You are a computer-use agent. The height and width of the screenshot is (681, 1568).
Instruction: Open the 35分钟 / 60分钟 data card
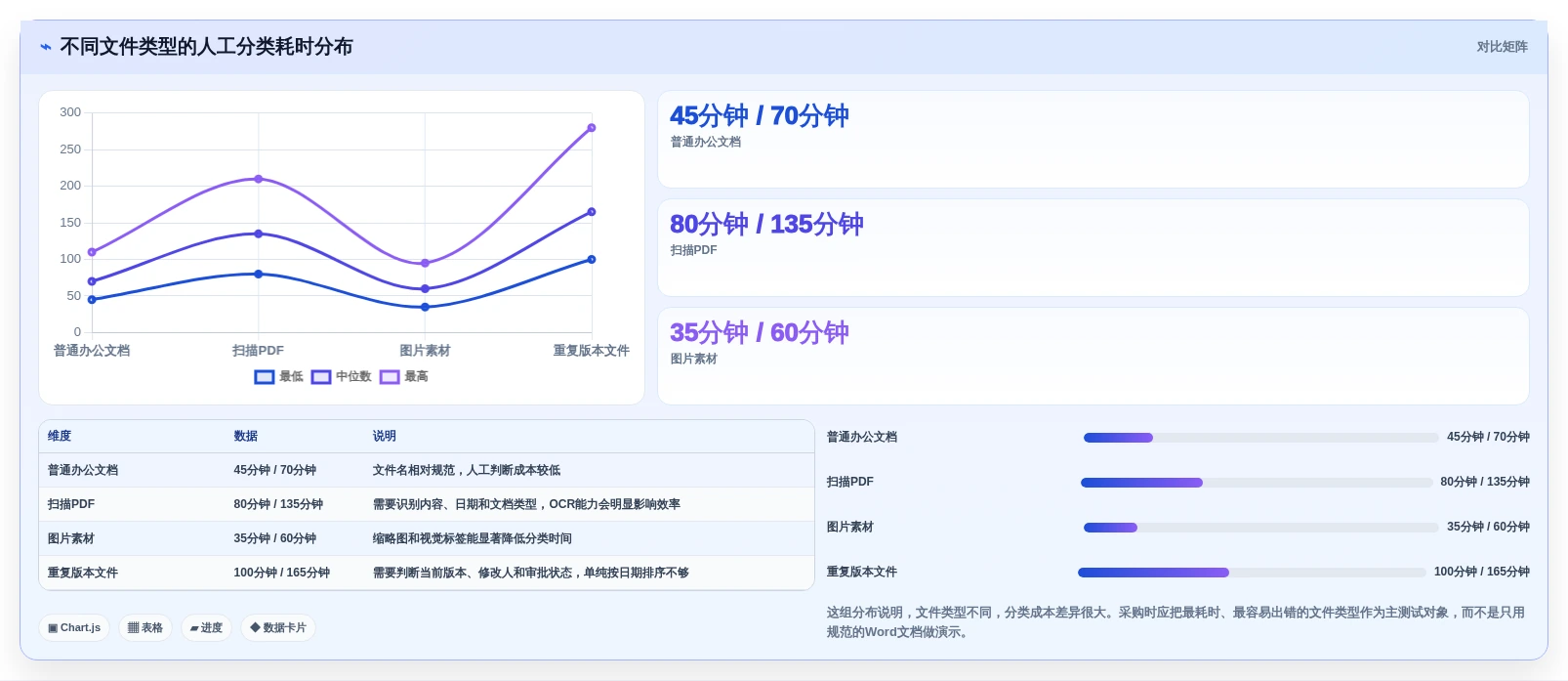[x=1093, y=357]
